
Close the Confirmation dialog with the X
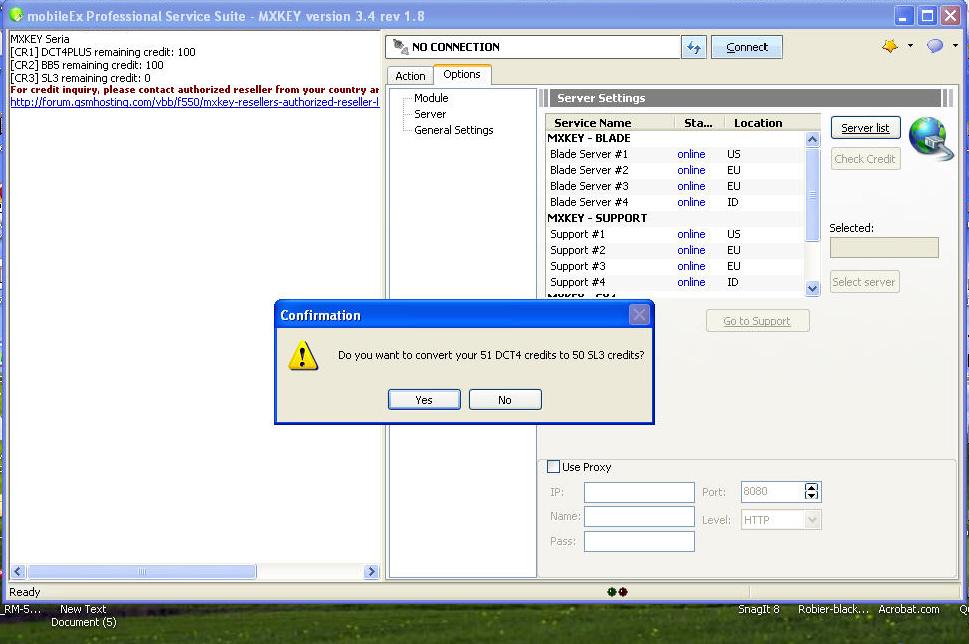[639, 315]
